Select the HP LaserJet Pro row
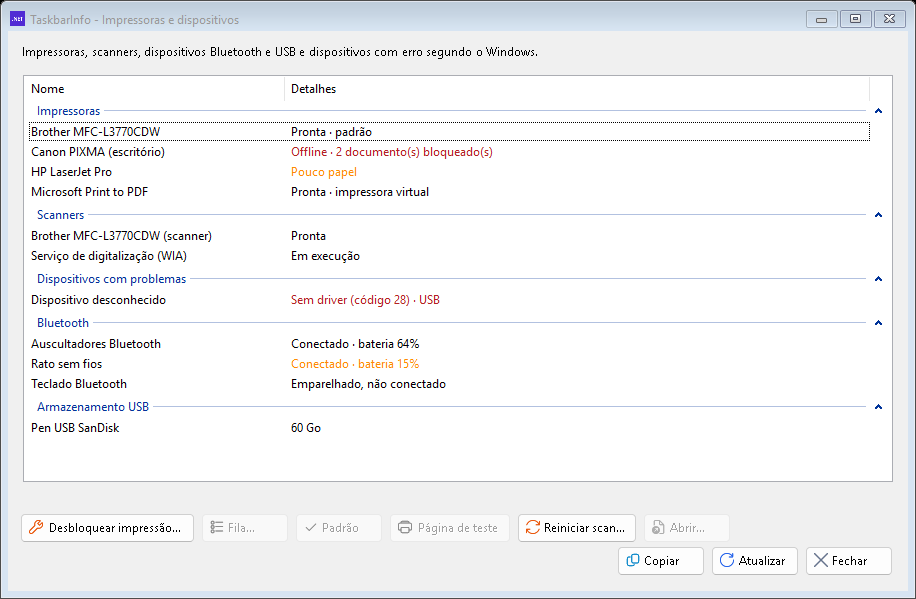The width and height of the screenshot is (916, 599). (x=449, y=172)
